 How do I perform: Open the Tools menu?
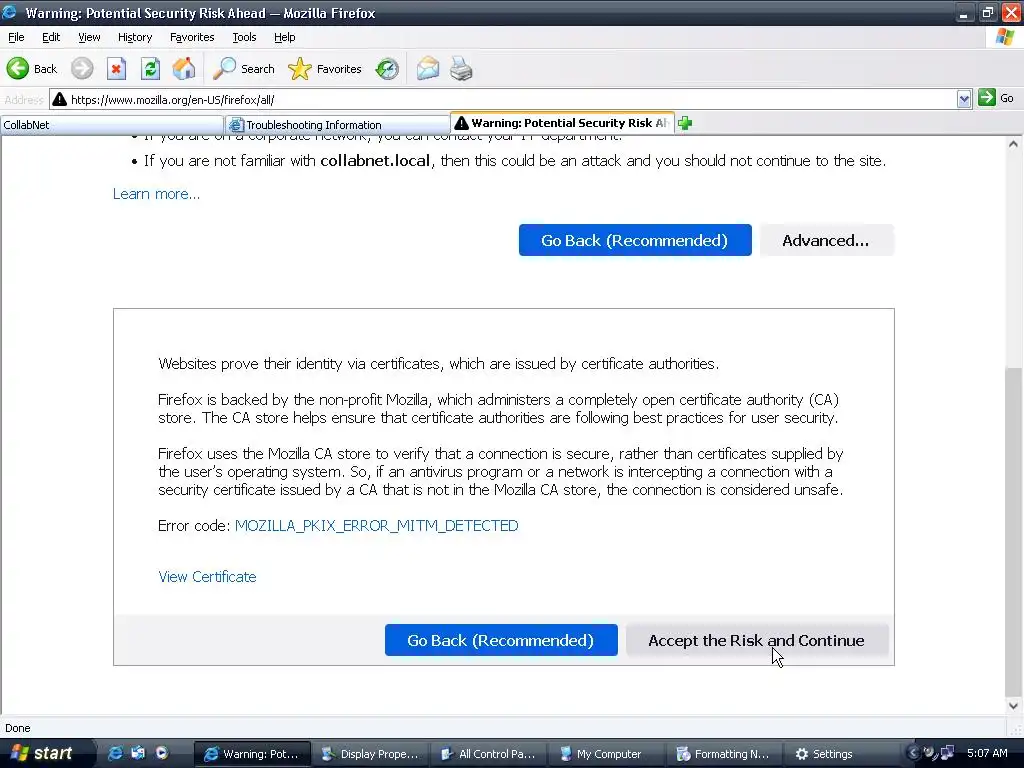[x=244, y=37]
